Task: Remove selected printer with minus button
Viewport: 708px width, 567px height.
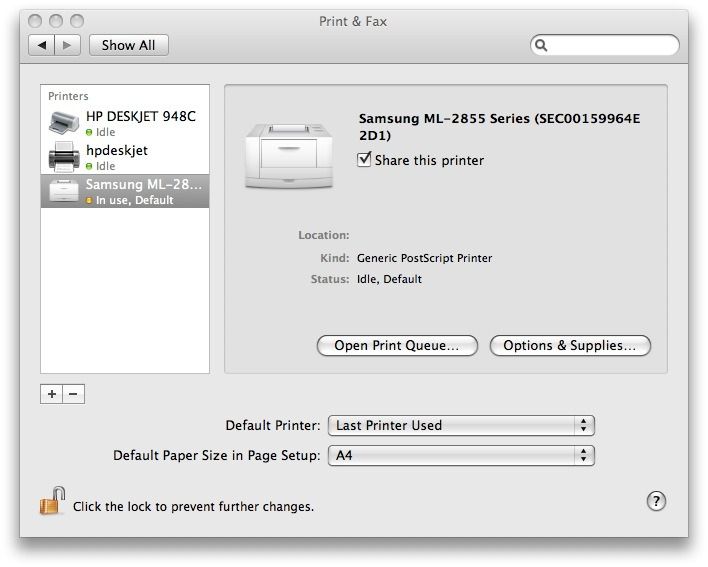Action: [x=74, y=394]
